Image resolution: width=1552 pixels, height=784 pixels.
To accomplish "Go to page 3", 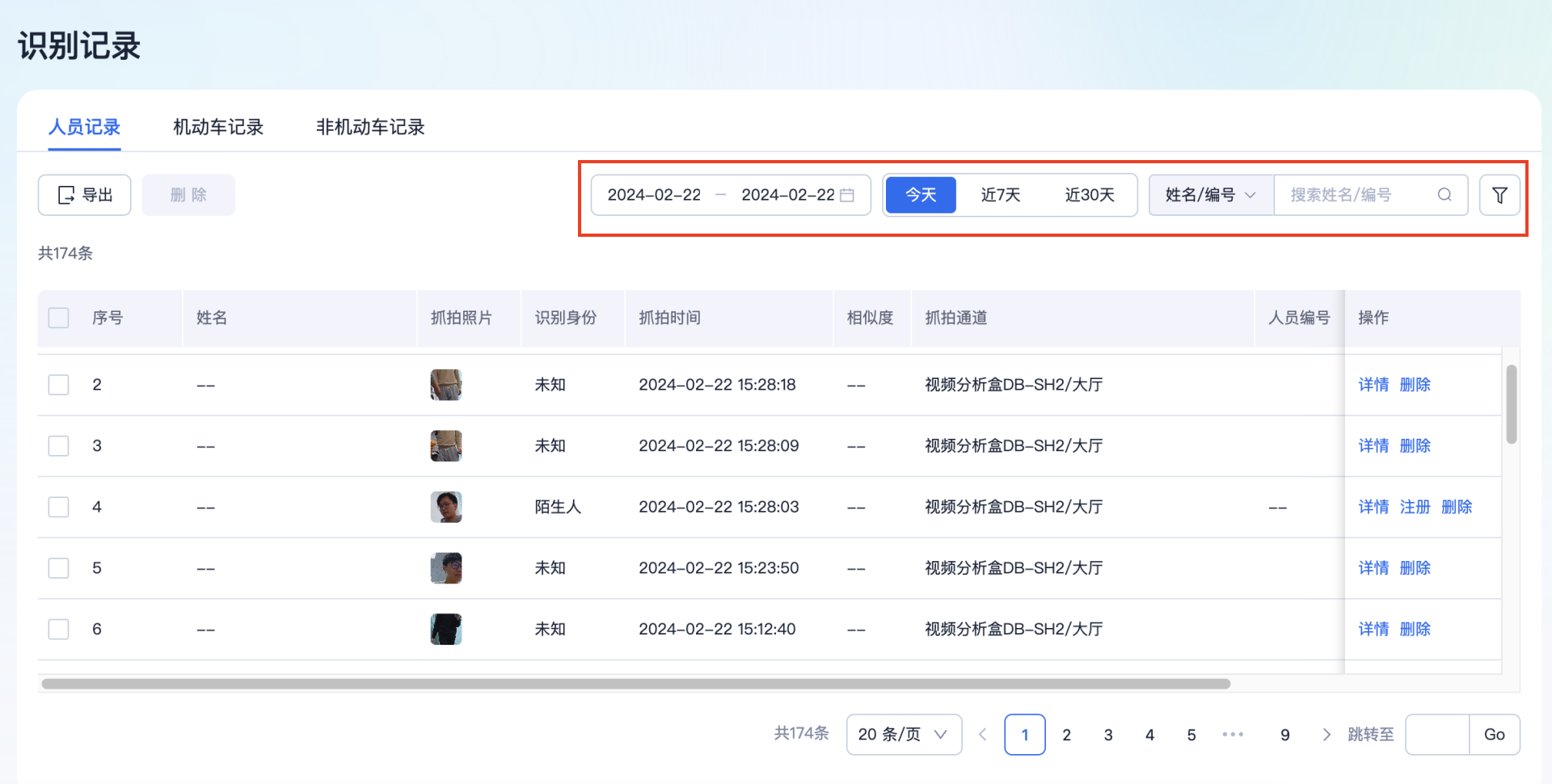I will point(1108,735).
